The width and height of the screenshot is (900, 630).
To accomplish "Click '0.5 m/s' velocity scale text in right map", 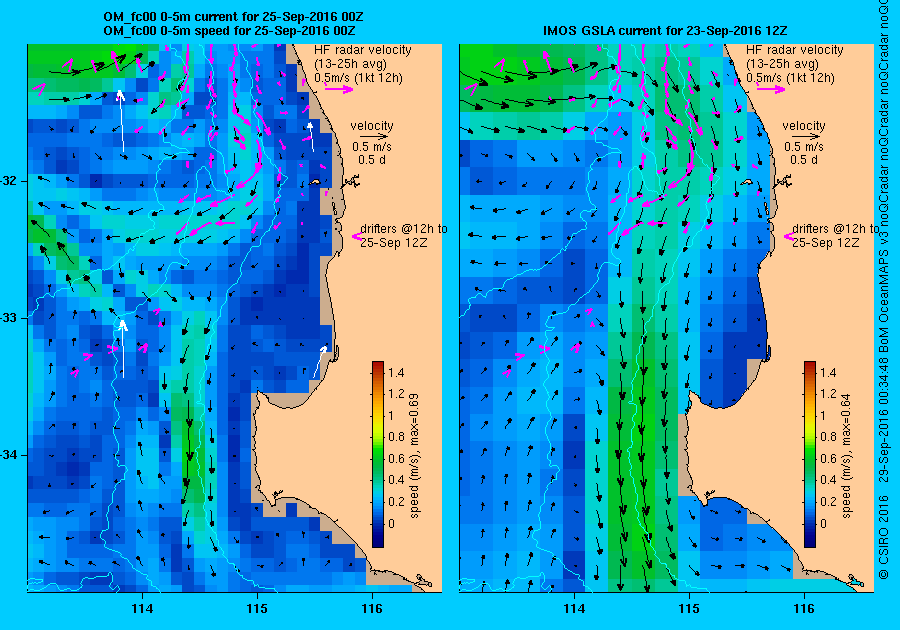I will (804, 147).
